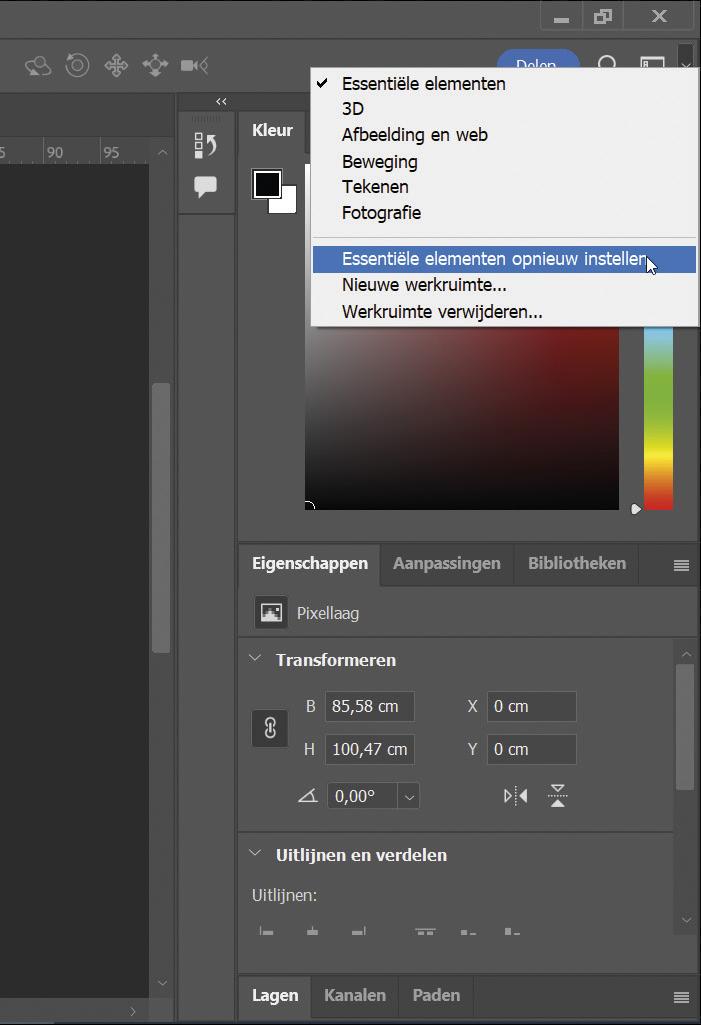Click the Y position field
This screenshot has width=701, height=1025.
coord(532,749)
